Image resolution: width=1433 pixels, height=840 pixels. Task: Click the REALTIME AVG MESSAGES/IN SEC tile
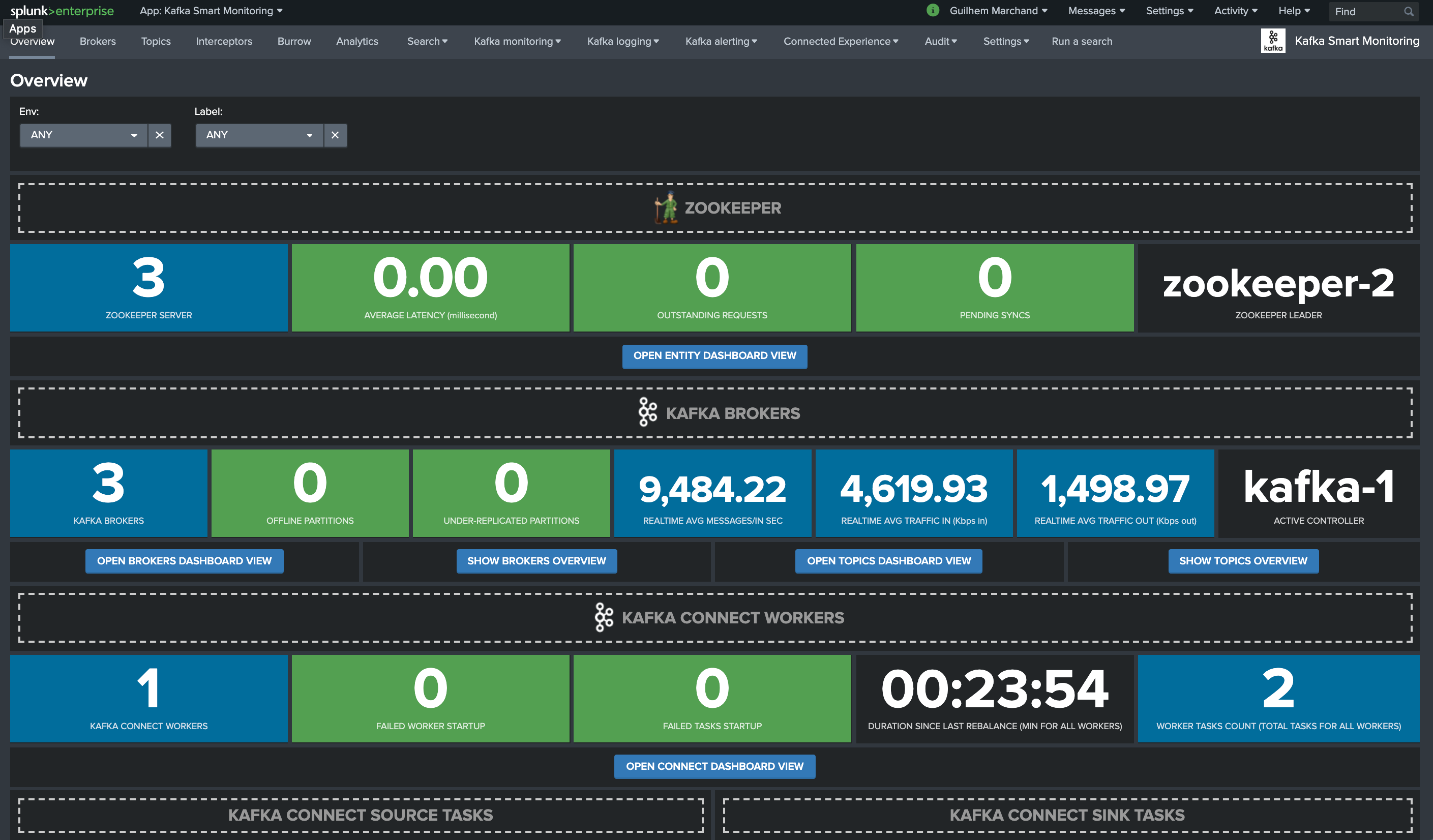point(712,493)
